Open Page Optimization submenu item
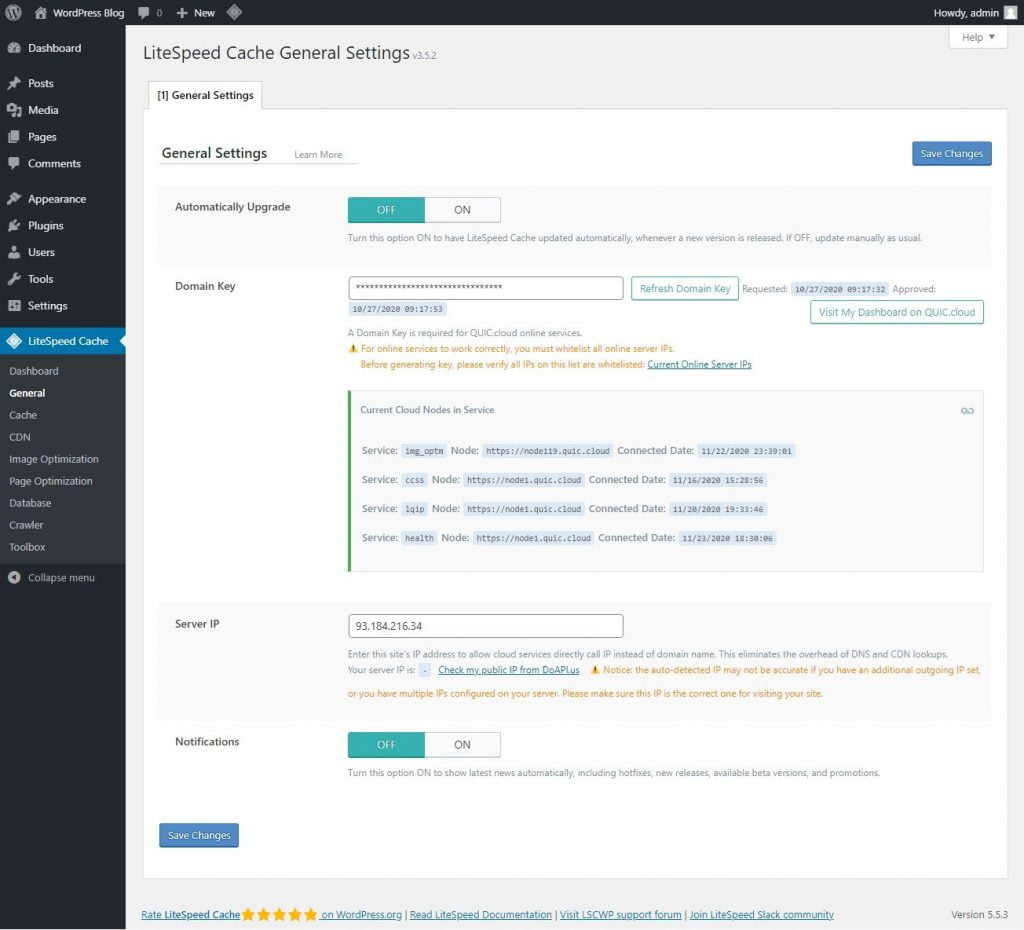The width and height of the screenshot is (1024, 930). (51, 481)
